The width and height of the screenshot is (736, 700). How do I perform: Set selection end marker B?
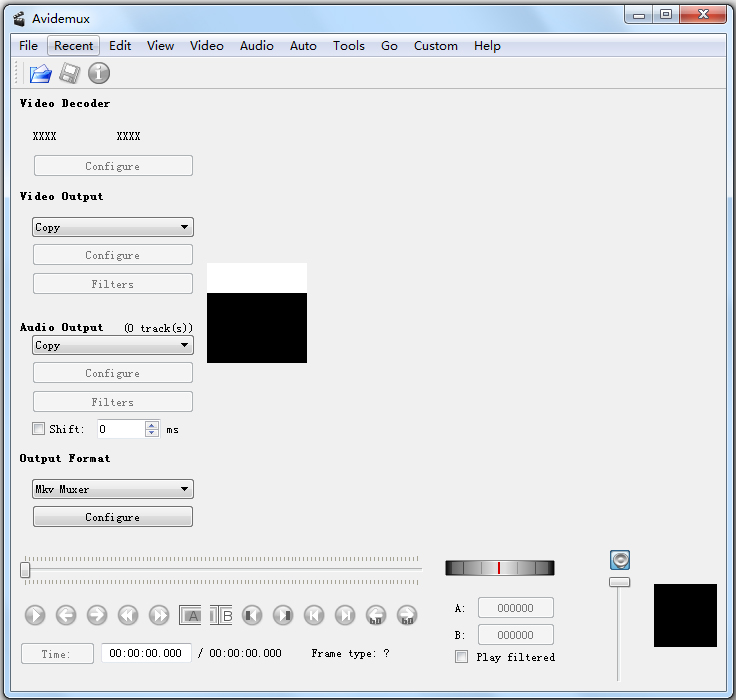click(221, 615)
